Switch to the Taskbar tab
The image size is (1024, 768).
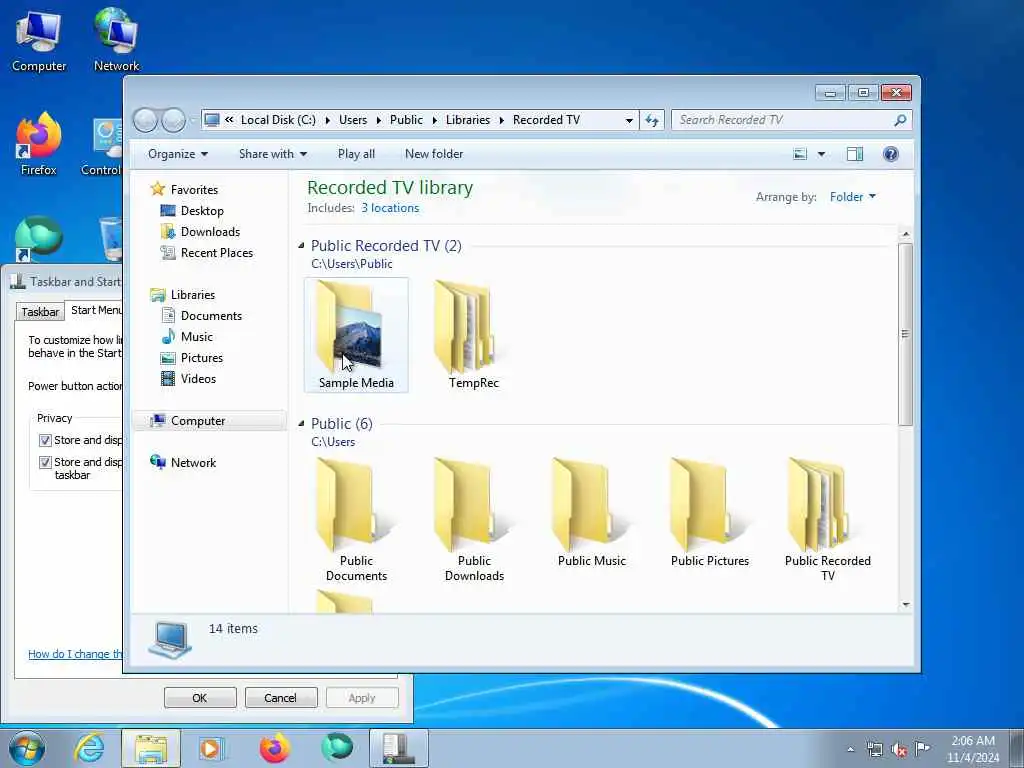tap(40, 312)
